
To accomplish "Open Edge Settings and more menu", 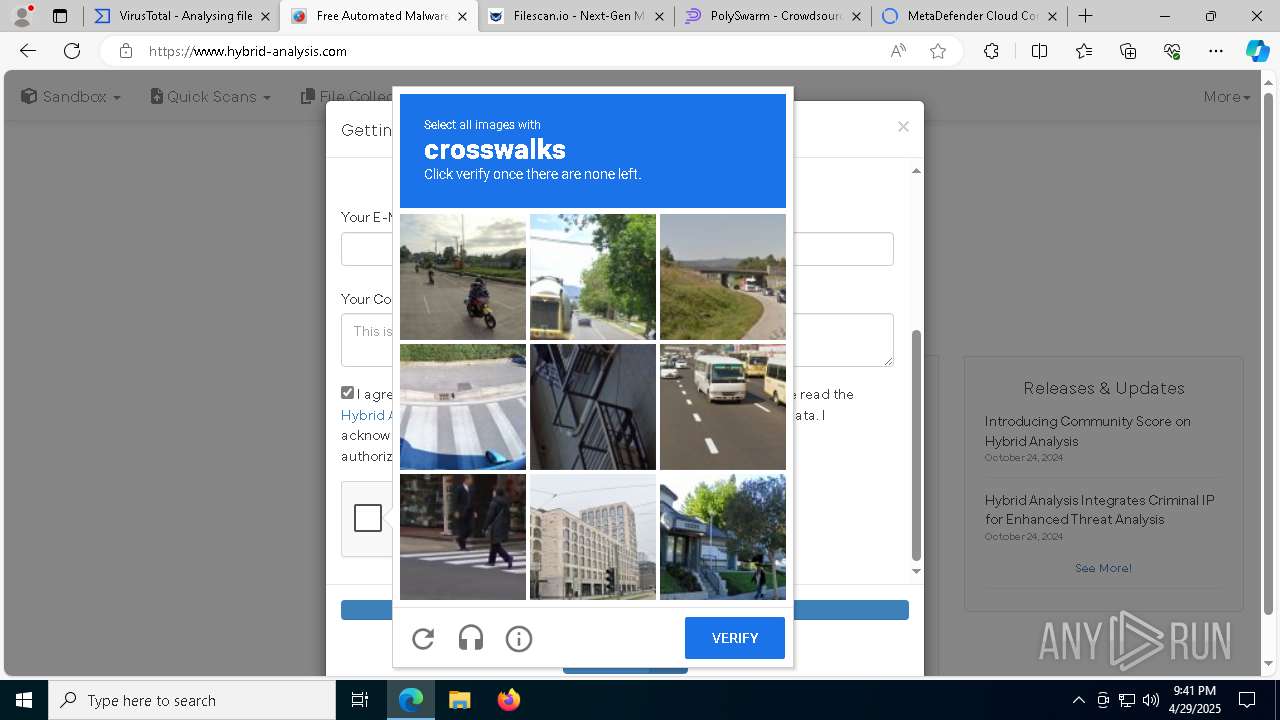I will [x=1216, y=51].
